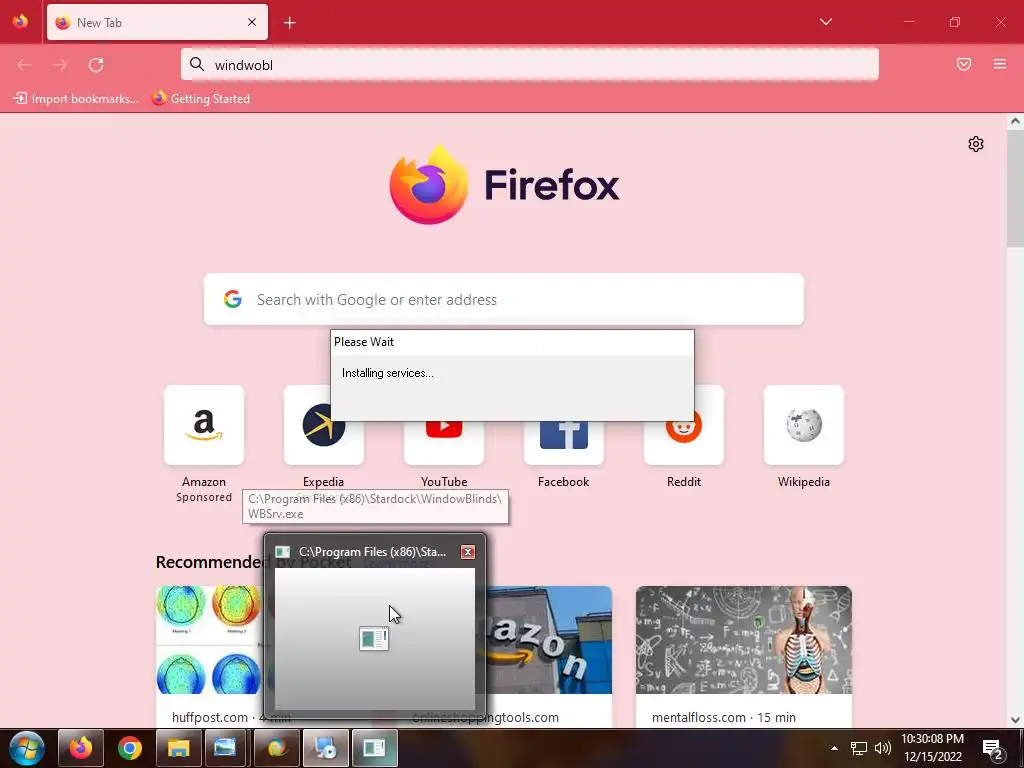Click the WBSrv.exe preview thumbnail
Image resolution: width=1024 pixels, height=768 pixels.
pos(375,639)
